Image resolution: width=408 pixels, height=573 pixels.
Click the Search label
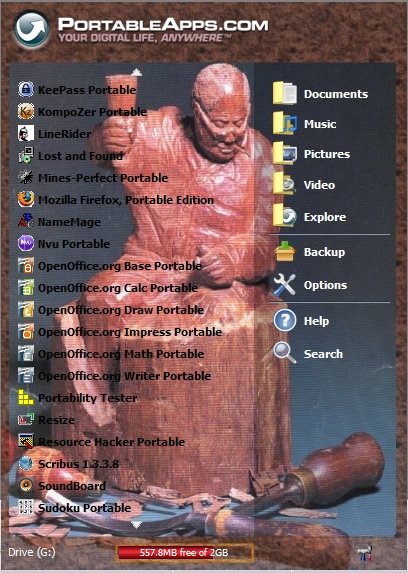[x=323, y=354]
